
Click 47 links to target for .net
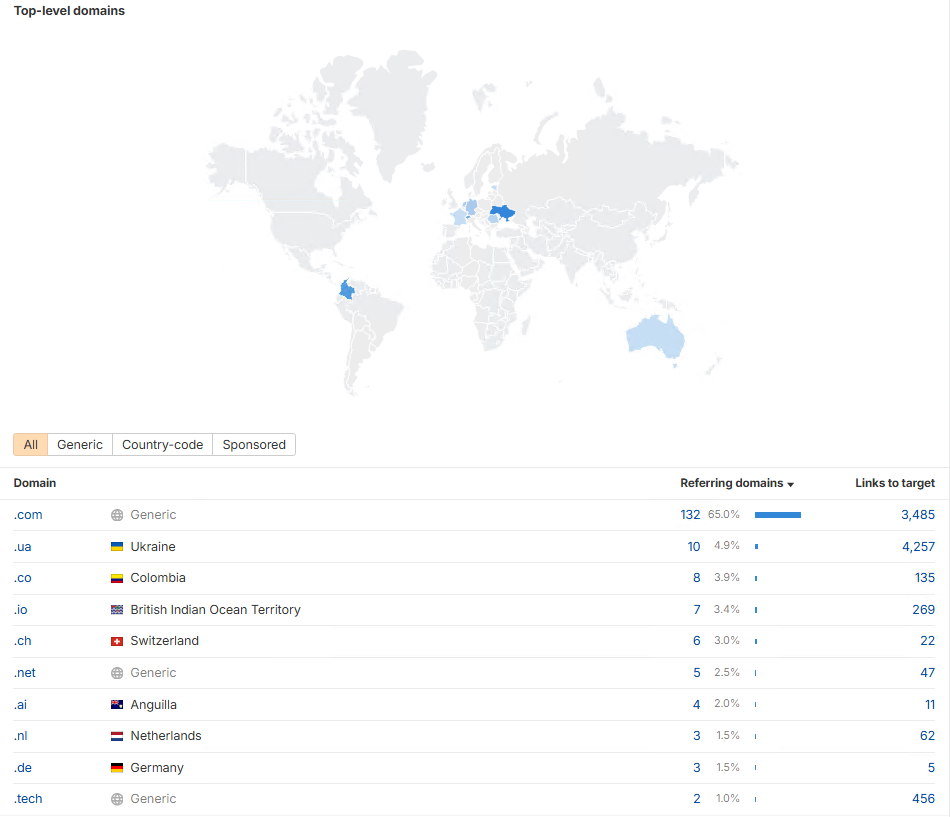(x=928, y=673)
